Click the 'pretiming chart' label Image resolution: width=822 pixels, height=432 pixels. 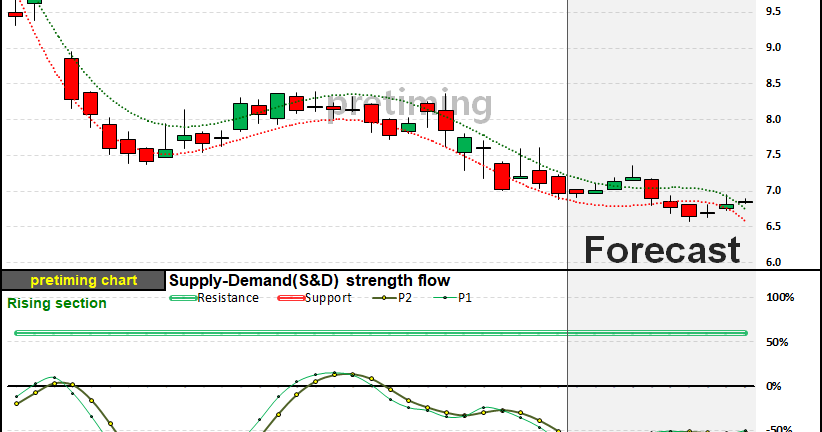[x=84, y=280]
